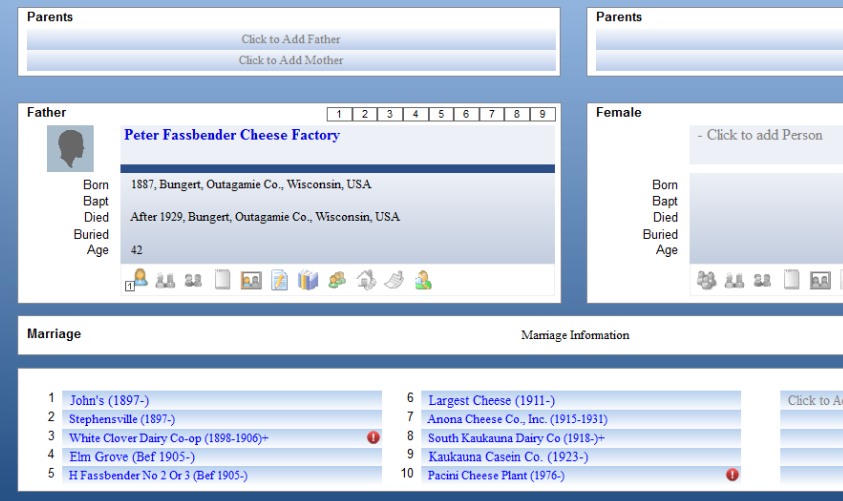Click Father's silhouette profile picture
Image resolution: width=843 pixels, height=501 pixels.
pyautogui.click(x=70, y=148)
